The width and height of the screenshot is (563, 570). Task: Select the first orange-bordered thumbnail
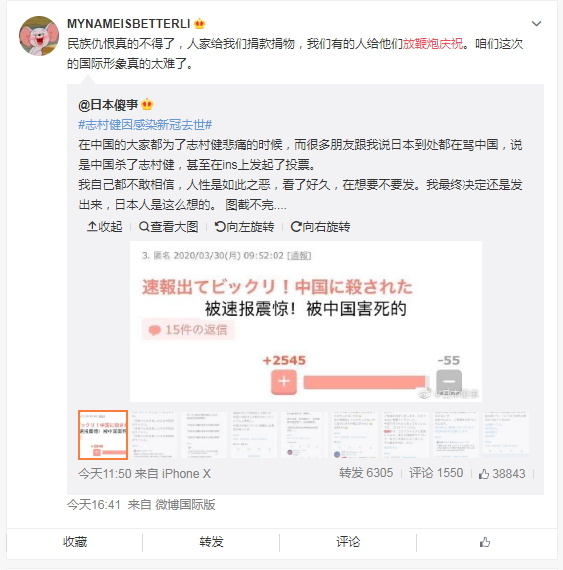tap(103, 435)
